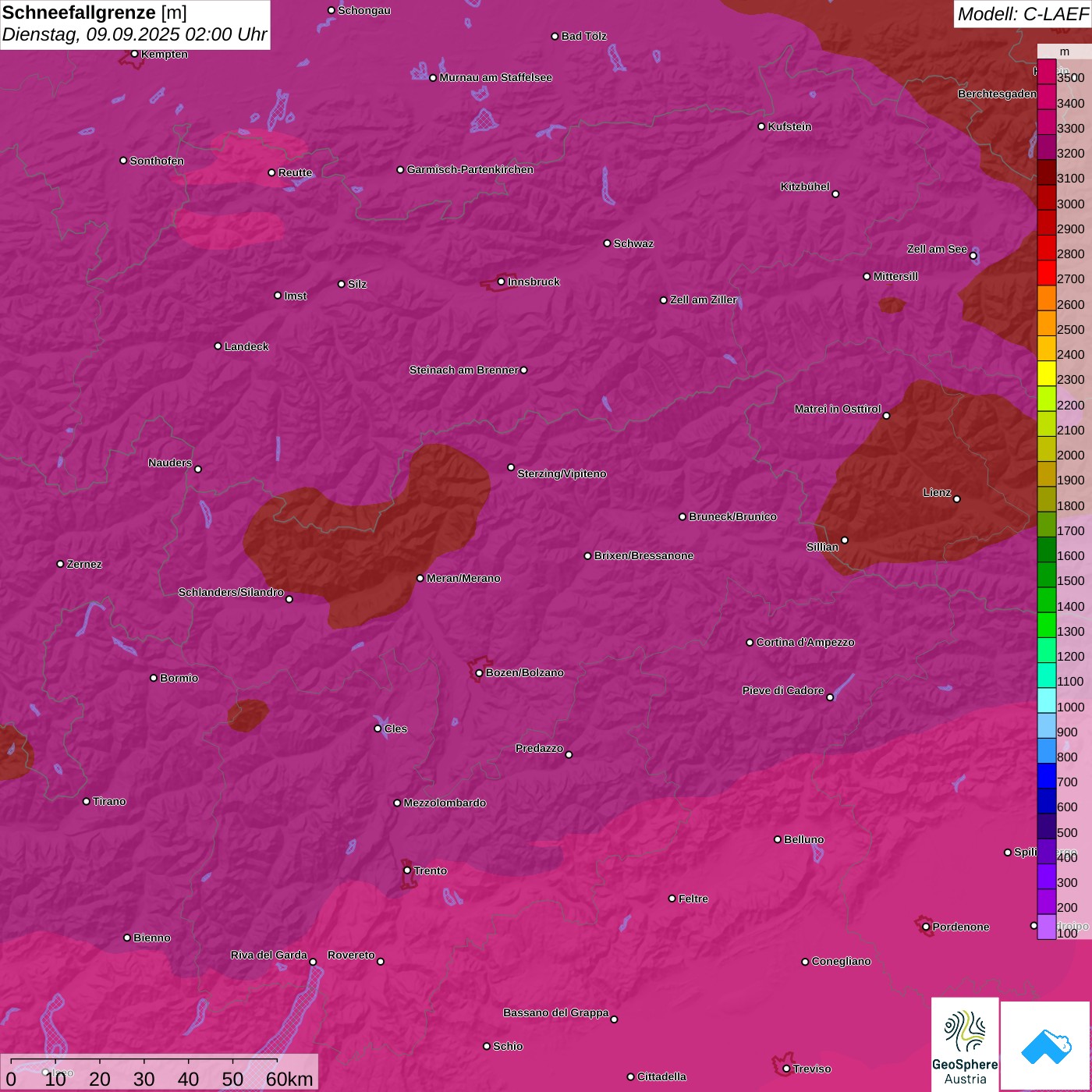Viewport: 1092px width, 1092px height.
Task: Click the Zell am Ziller label
Action: point(704,300)
